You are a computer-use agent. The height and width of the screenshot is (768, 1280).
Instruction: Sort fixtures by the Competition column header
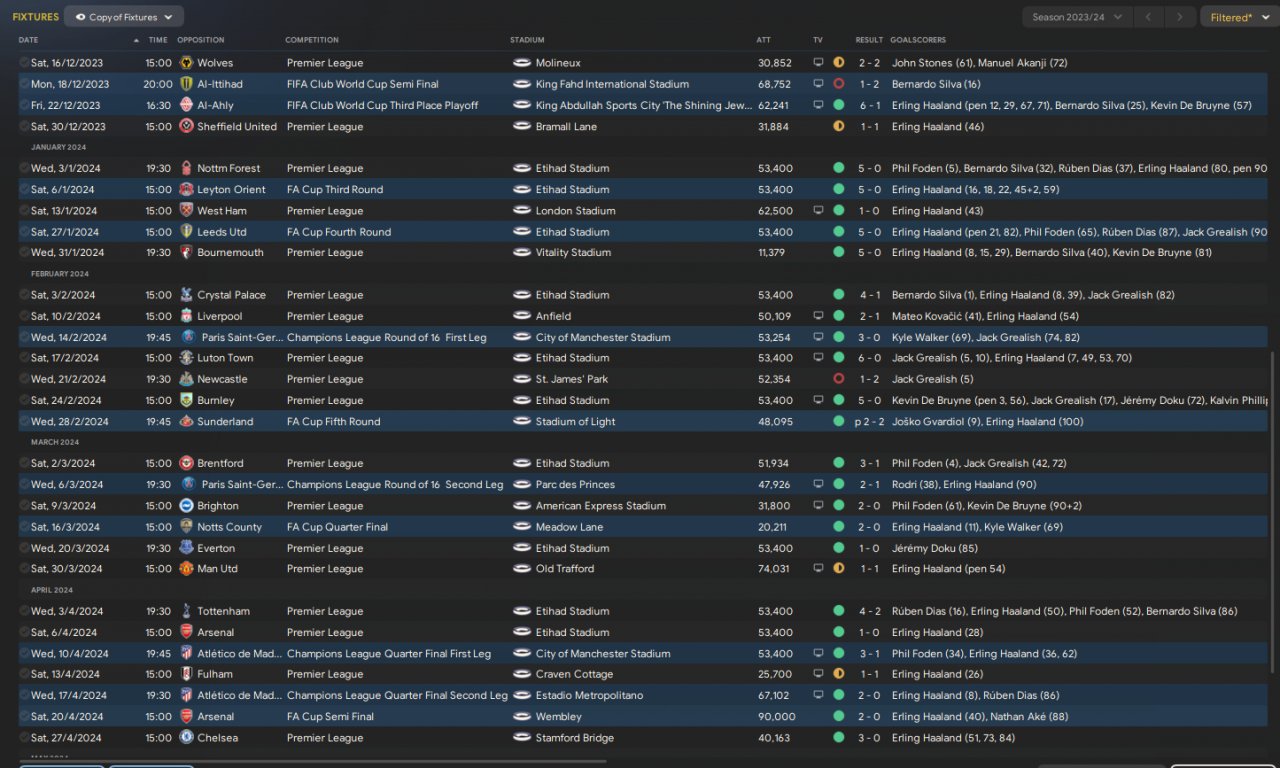[312, 40]
